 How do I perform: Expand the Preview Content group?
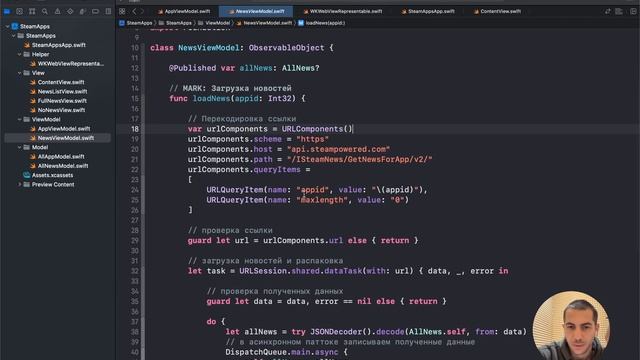(x=20, y=184)
